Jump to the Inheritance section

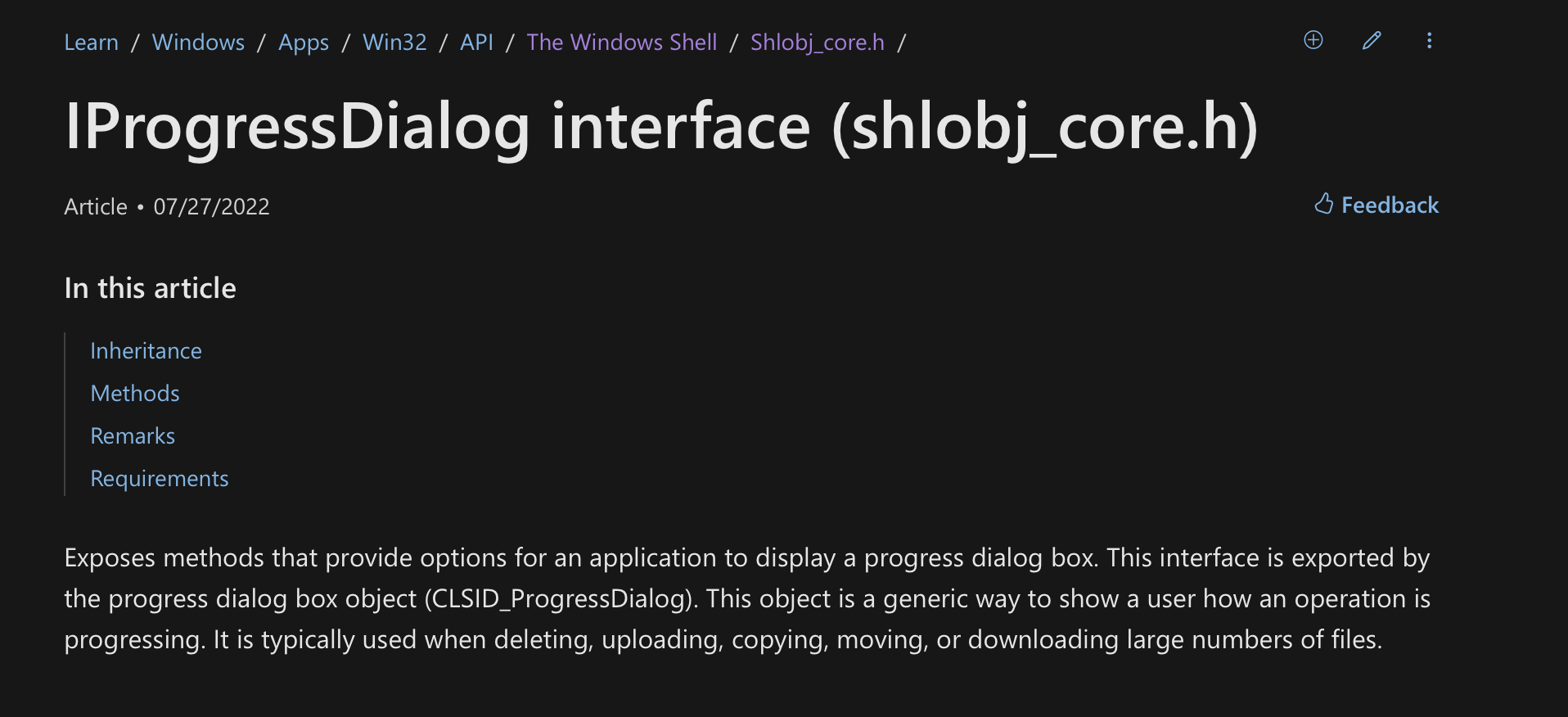146,350
